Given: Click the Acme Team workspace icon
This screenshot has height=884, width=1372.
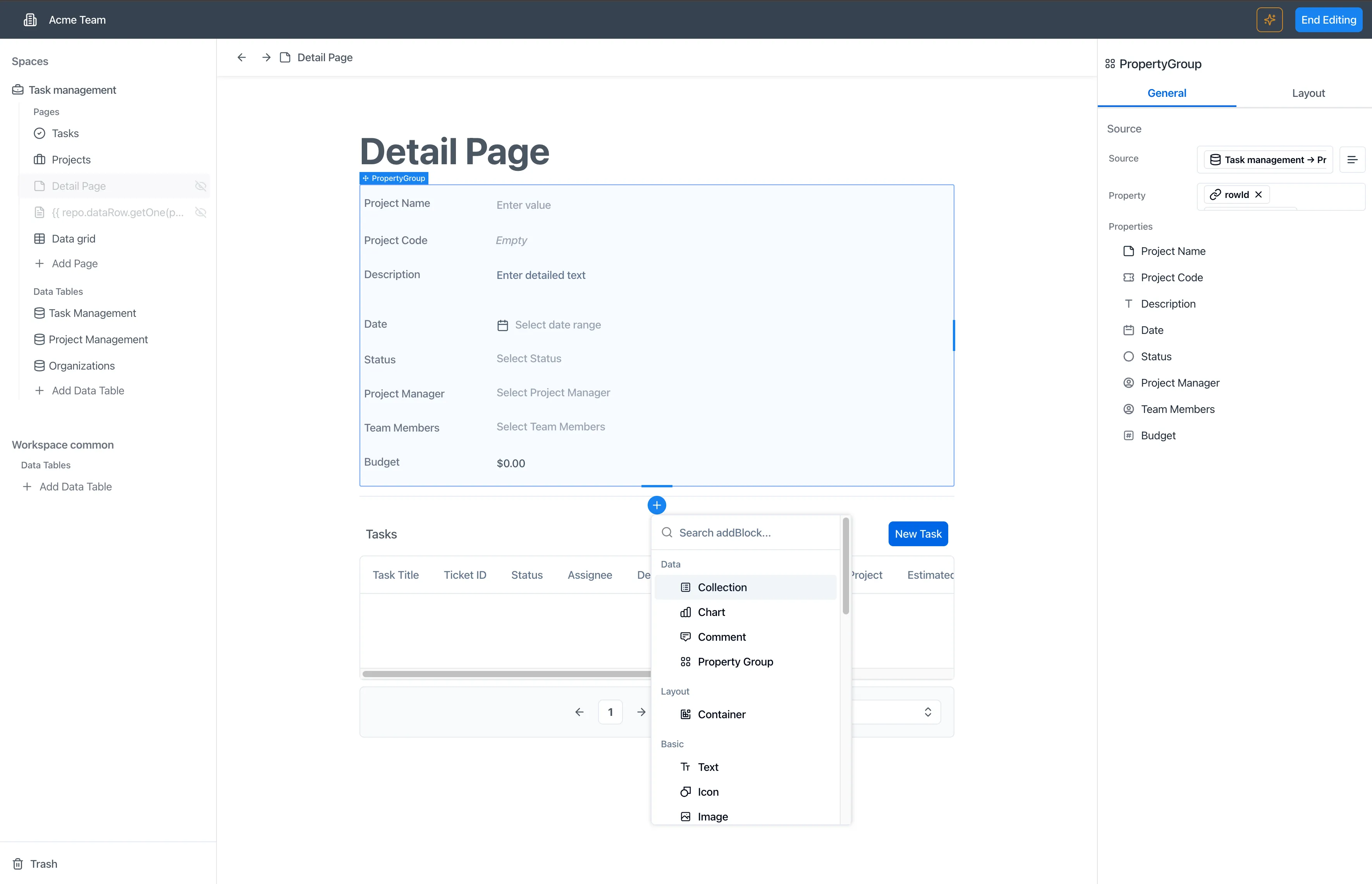Looking at the screenshot, I should (30, 19).
